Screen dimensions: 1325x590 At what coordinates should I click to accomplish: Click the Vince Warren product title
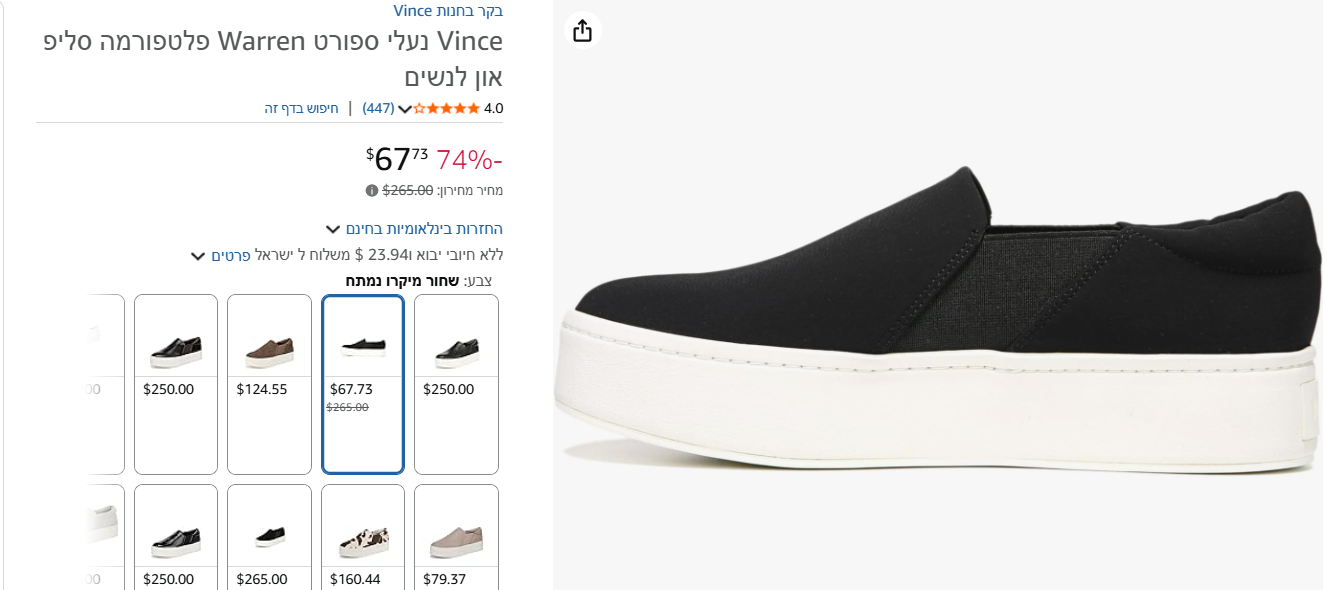point(272,59)
